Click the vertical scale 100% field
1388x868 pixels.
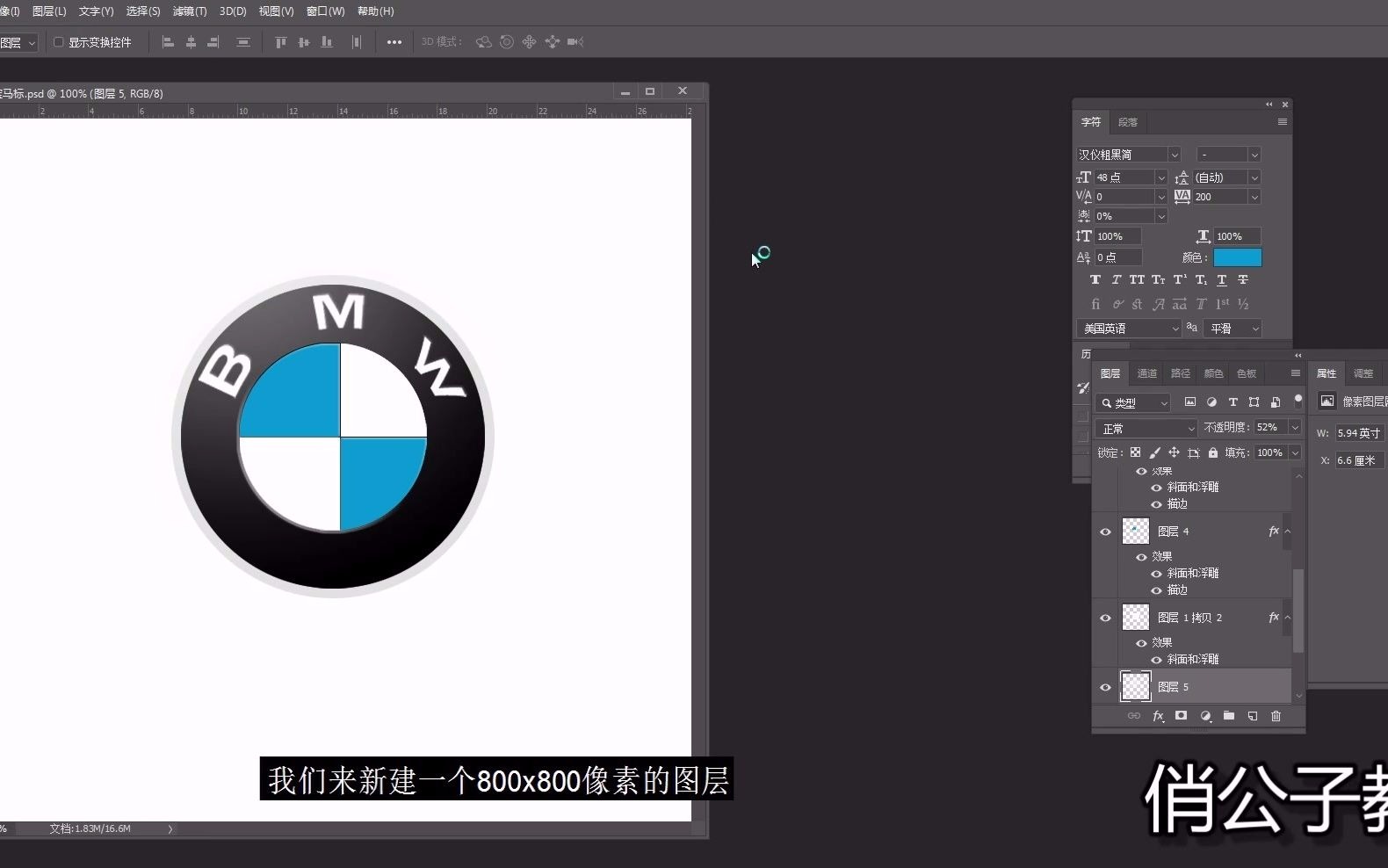click(x=1118, y=236)
